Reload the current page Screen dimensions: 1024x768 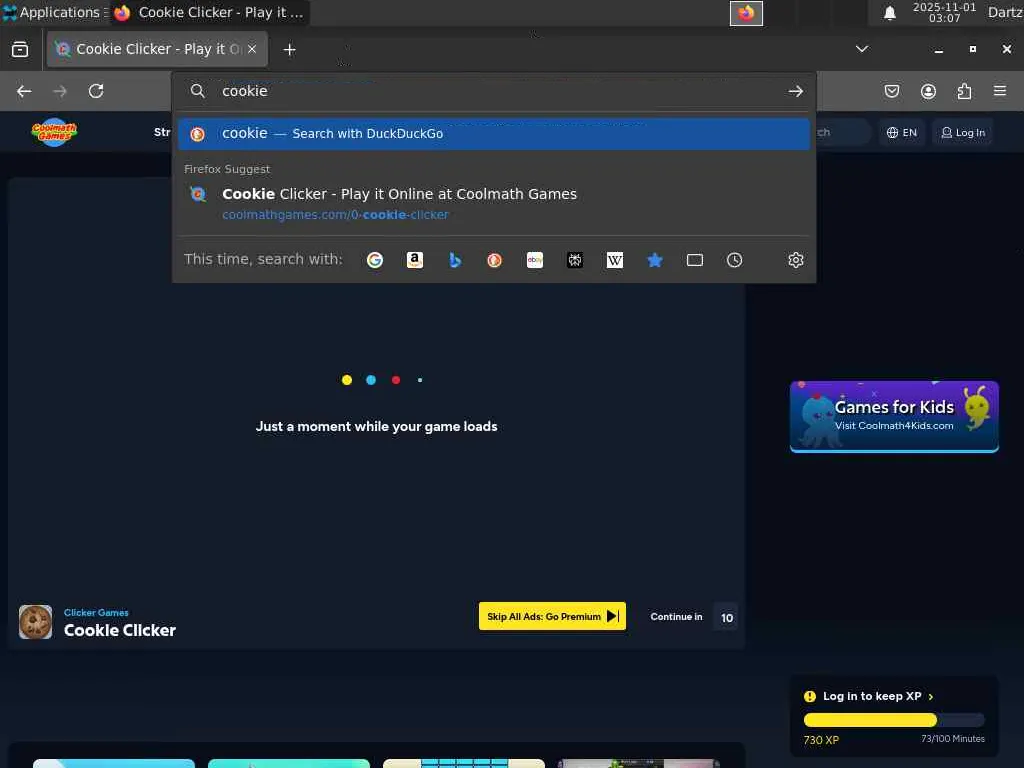[96, 91]
